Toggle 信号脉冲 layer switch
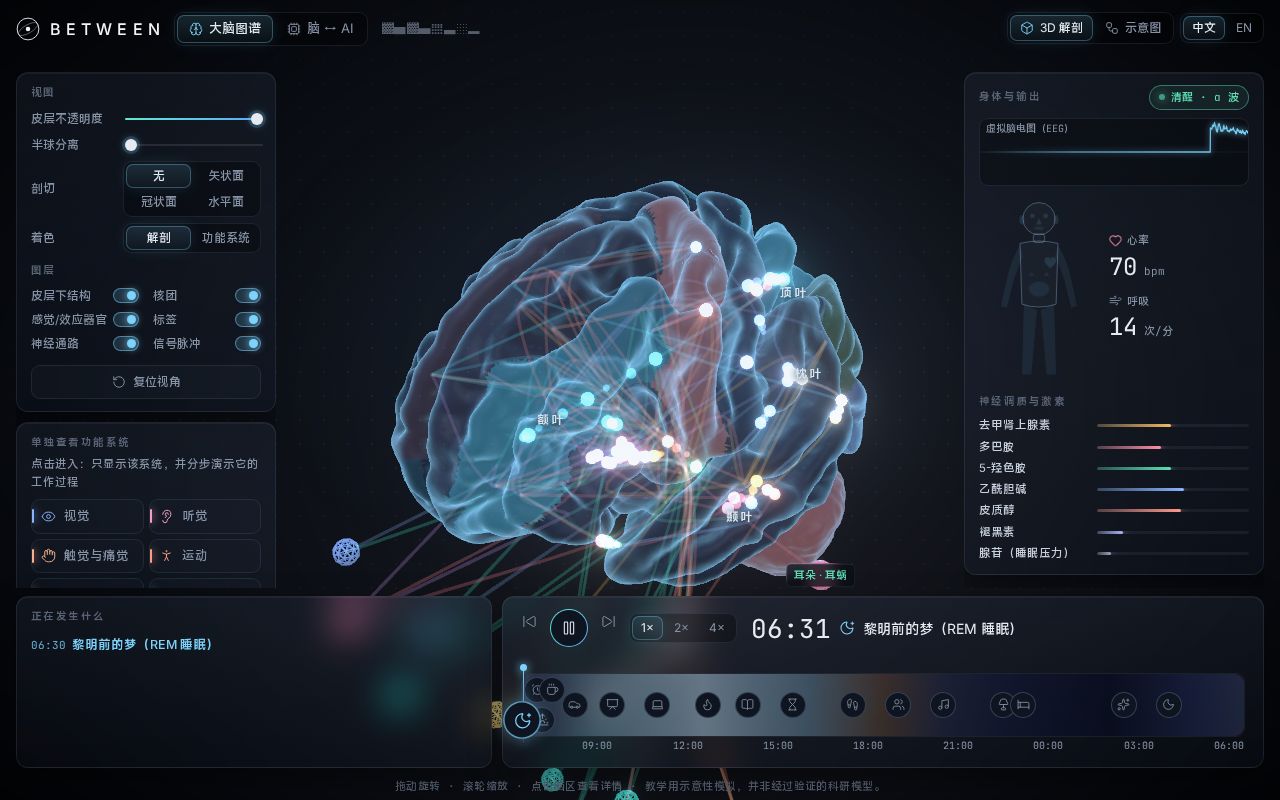 (248, 343)
